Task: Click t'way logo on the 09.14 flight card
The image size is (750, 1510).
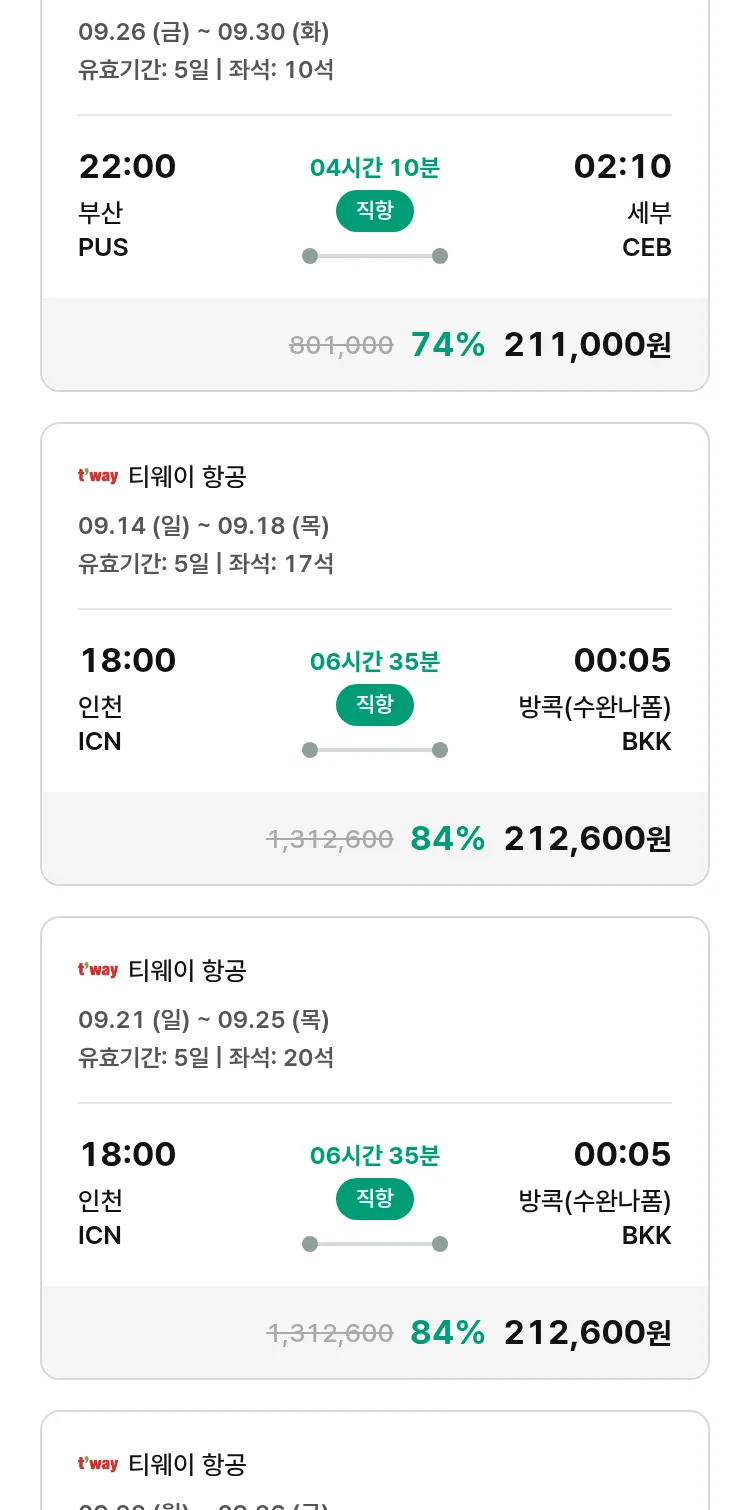Action: 98,476
